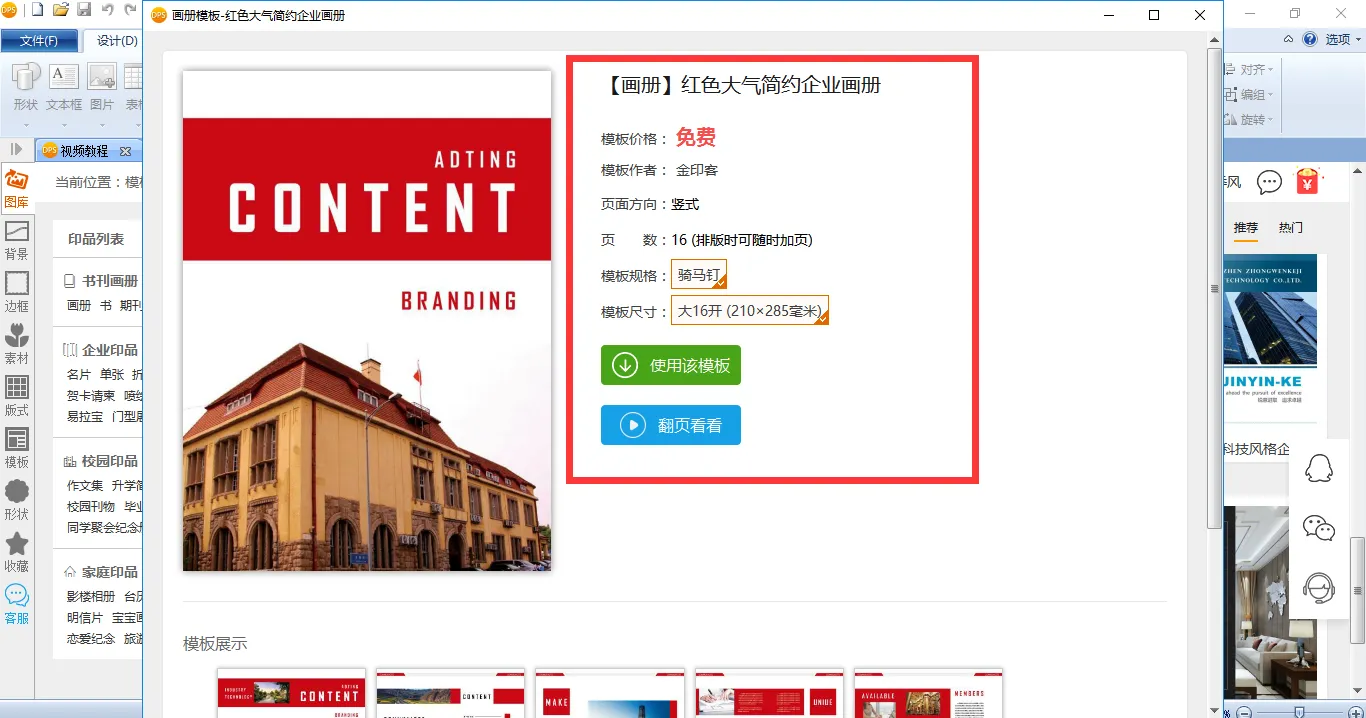The height and width of the screenshot is (718, 1366).
Task: Switch to the 热门 tab
Action: (x=1291, y=228)
